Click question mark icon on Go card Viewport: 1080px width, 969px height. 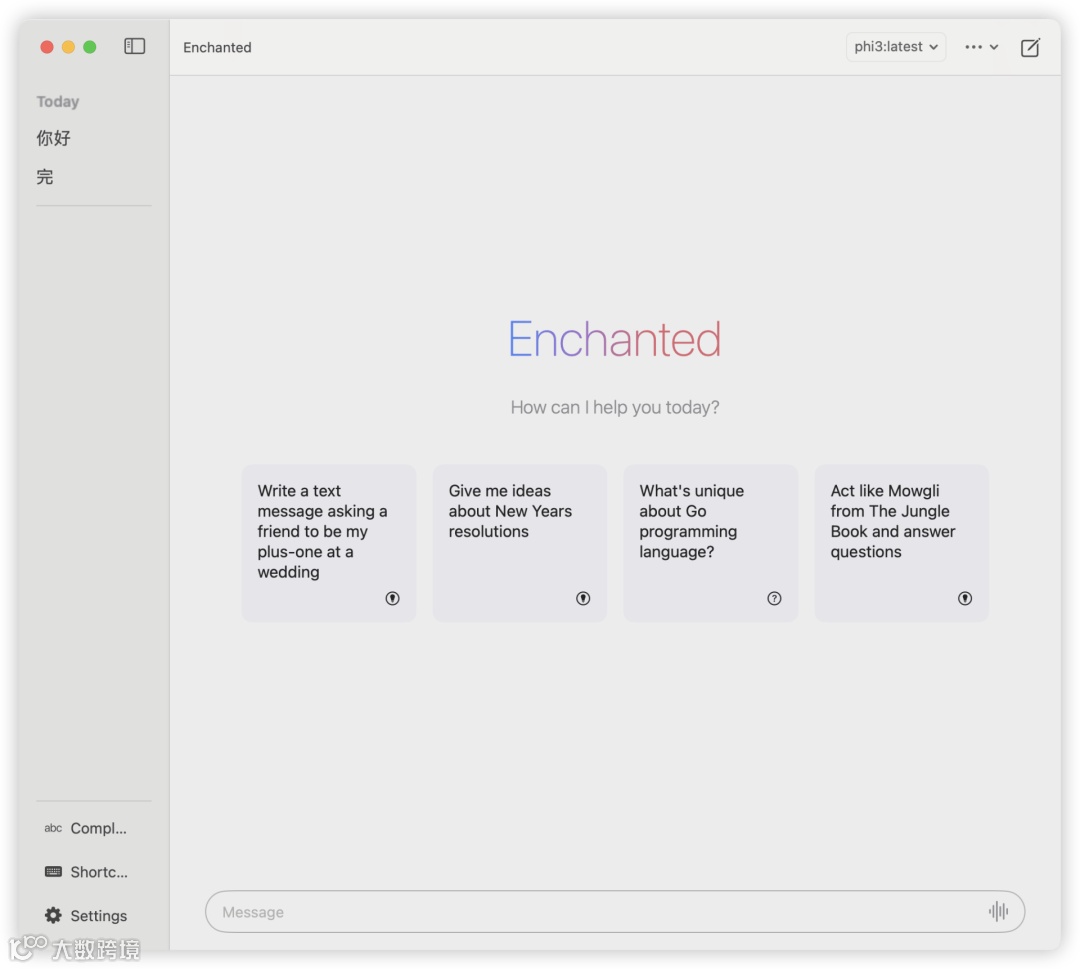tap(774, 598)
